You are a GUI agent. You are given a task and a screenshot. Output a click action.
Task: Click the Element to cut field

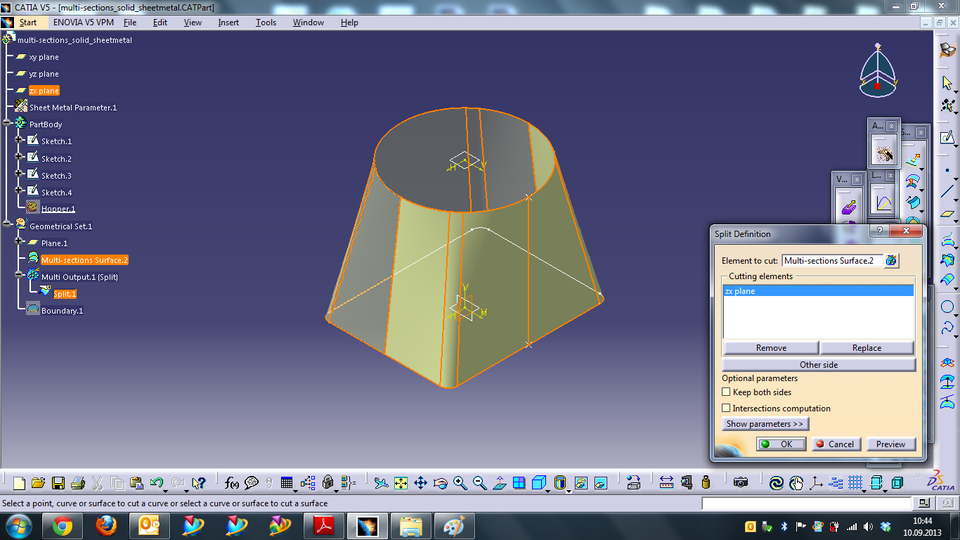coord(829,260)
